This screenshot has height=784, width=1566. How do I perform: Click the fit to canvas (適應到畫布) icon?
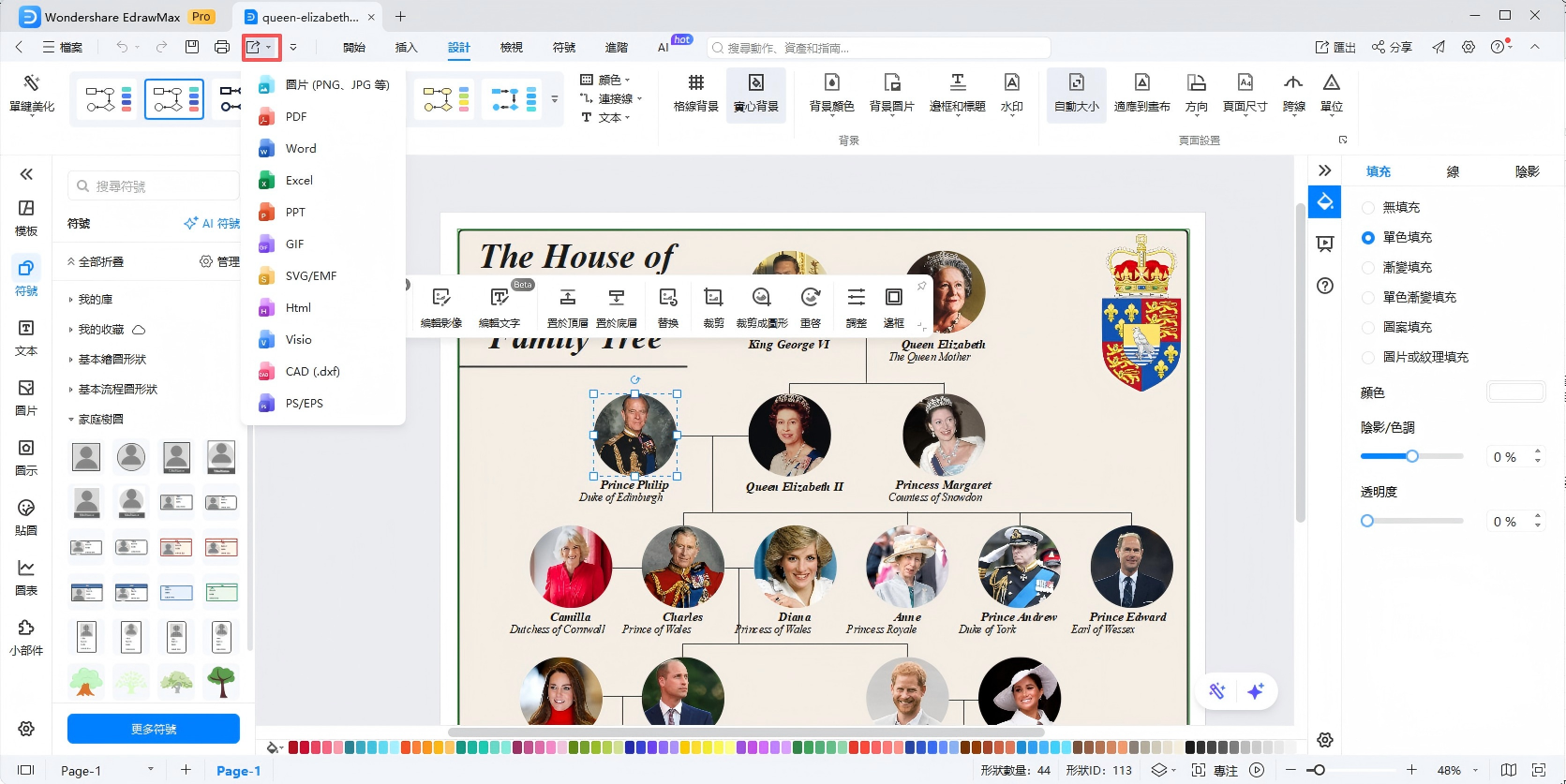(x=1141, y=93)
